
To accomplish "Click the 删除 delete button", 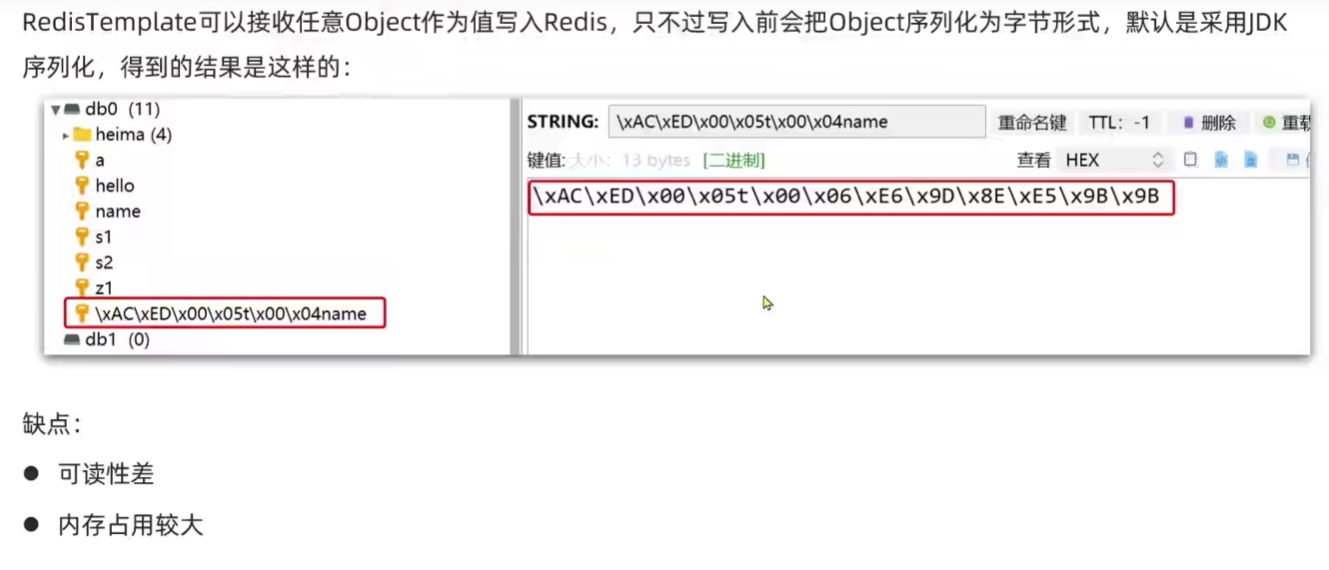I will point(1209,123).
